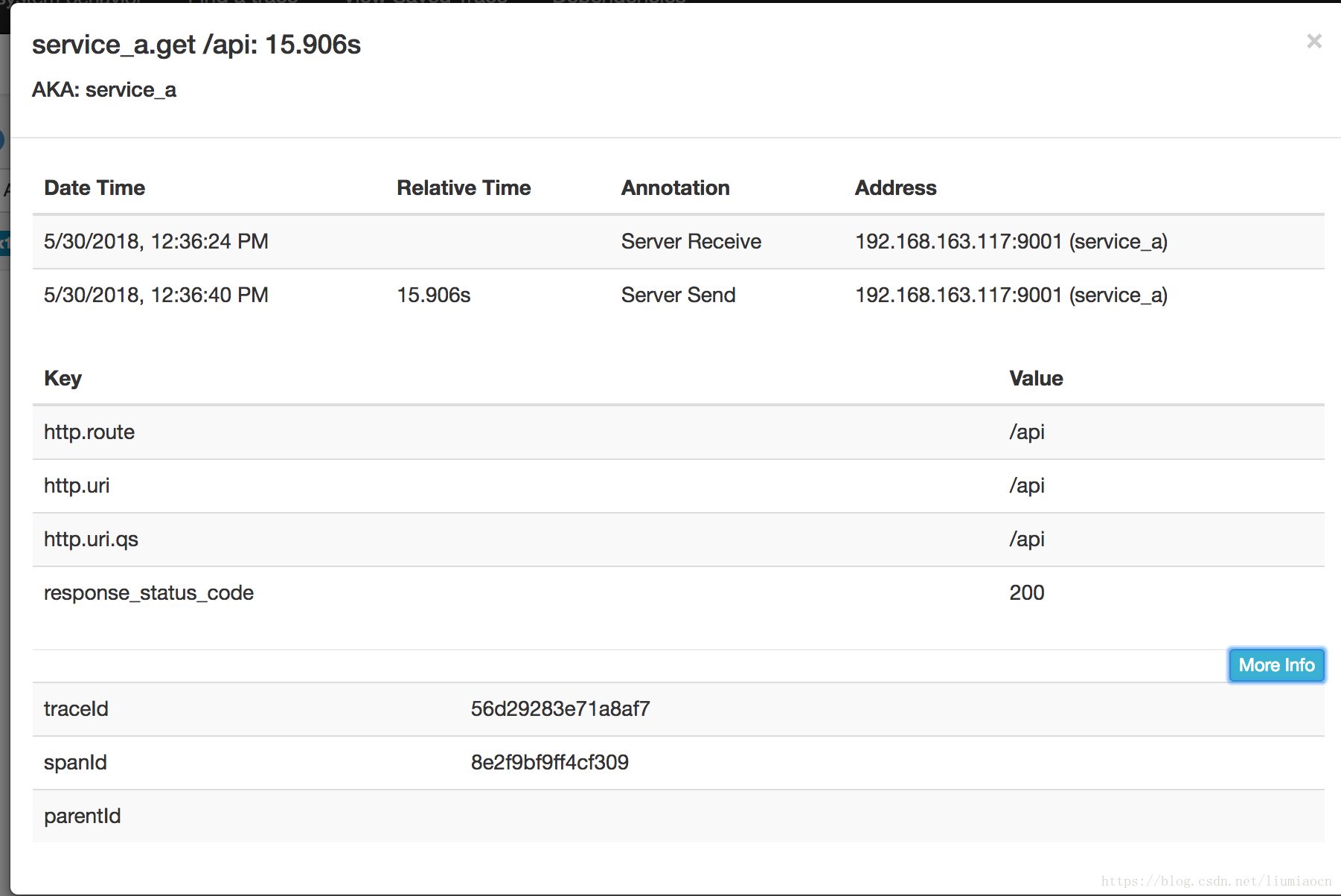The height and width of the screenshot is (896, 1341).
Task: Click the 15.906s relative time cell
Action: tap(434, 295)
